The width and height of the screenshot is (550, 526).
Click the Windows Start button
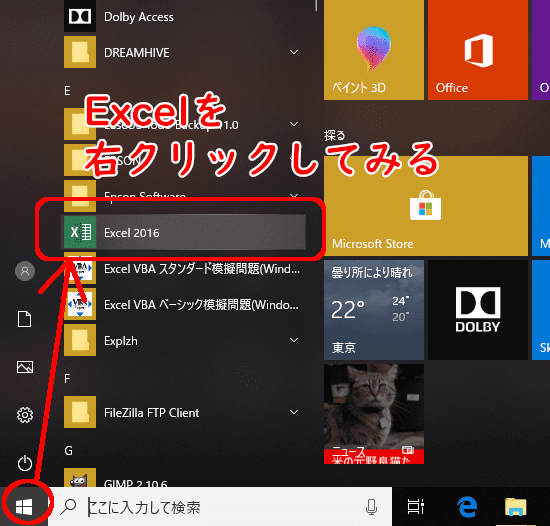click(x=24, y=507)
